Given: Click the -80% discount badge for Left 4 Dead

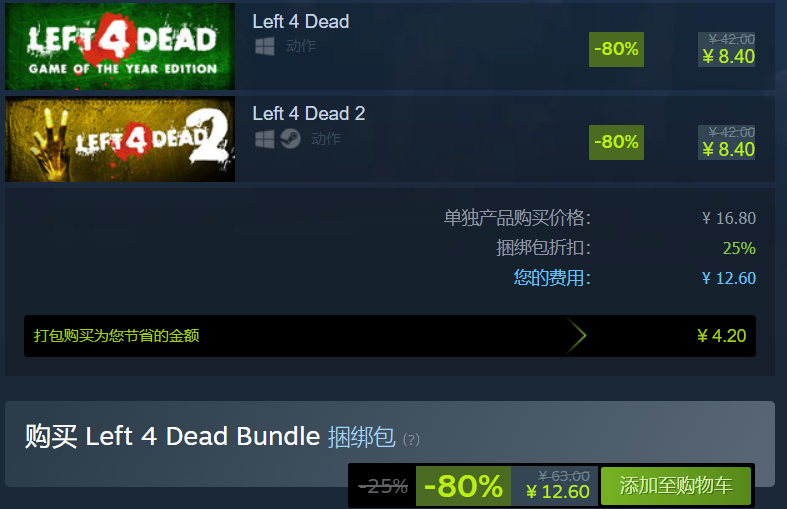Looking at the screenshot, I should tap(616, 49).
